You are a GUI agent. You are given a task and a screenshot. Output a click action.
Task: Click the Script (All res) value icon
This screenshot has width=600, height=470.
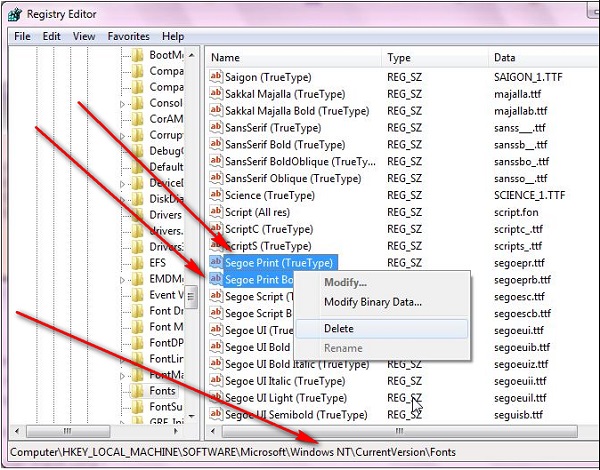tap(215, 213)
